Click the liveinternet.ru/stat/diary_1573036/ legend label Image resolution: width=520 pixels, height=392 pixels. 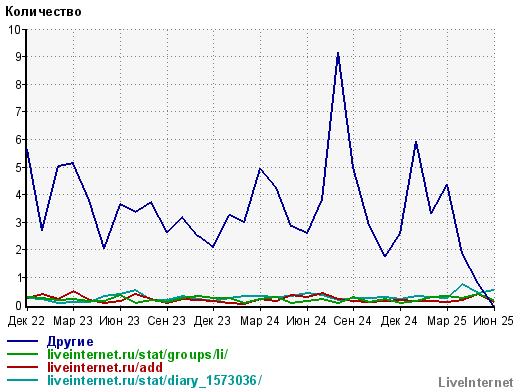155,380
